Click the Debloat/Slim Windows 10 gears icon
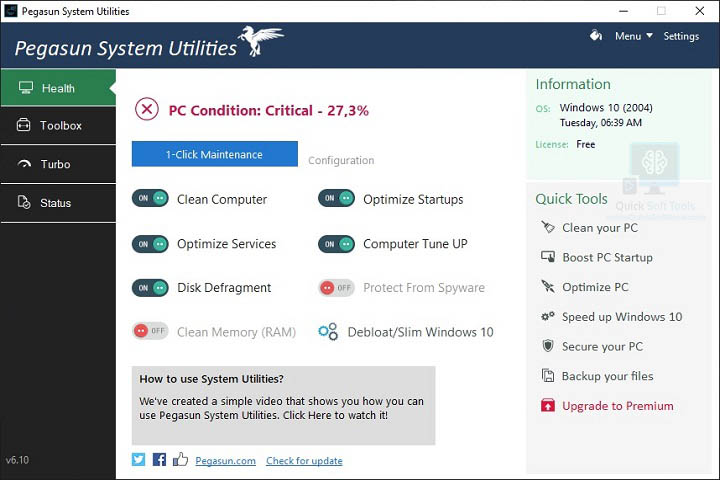Image resolution: width=720 pixels, height=480 pixels. [328, 331]
